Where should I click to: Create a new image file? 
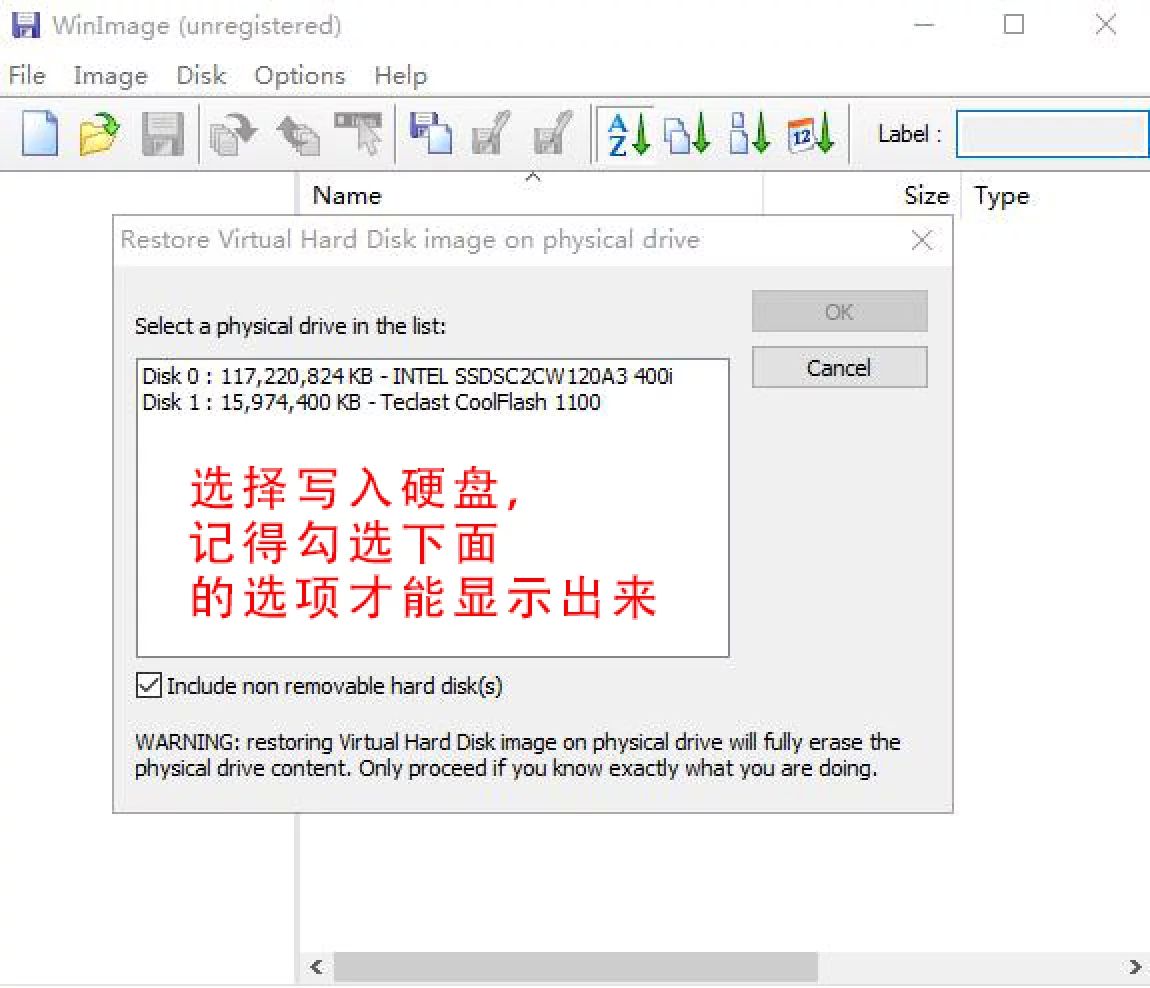tap(38, 135)
